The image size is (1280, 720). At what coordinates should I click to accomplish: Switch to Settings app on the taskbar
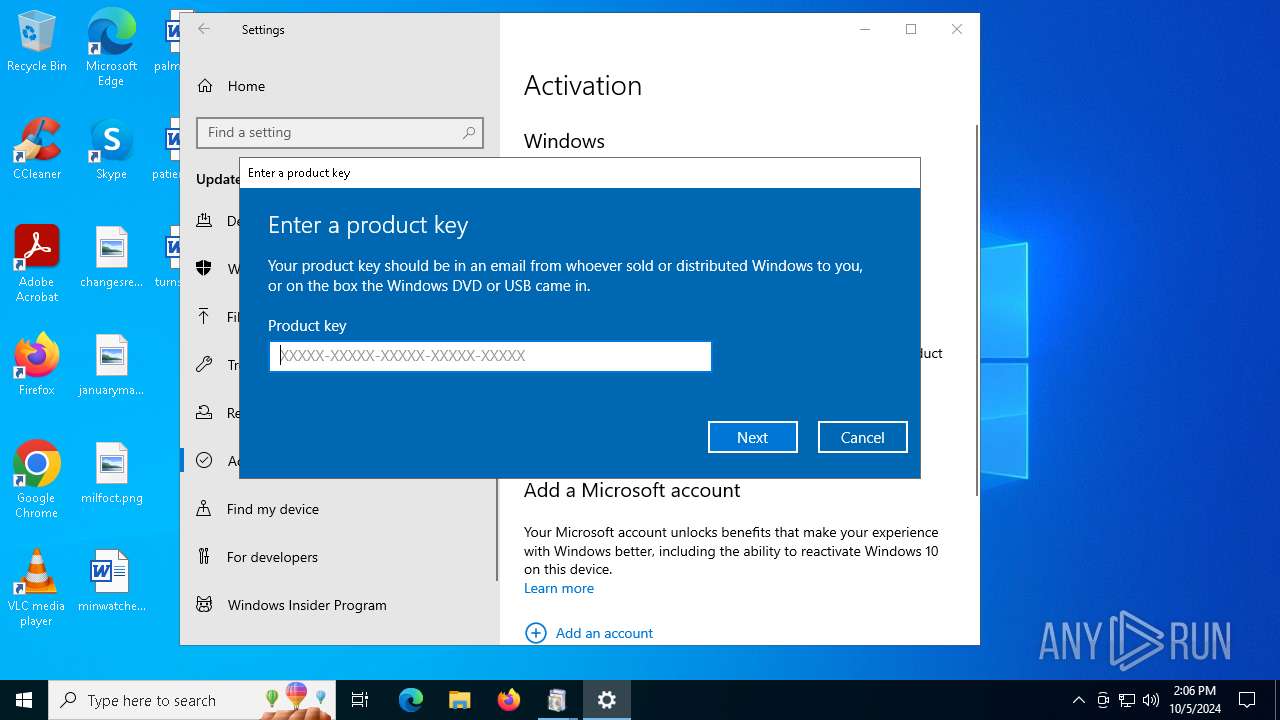(x=607, y=700)
